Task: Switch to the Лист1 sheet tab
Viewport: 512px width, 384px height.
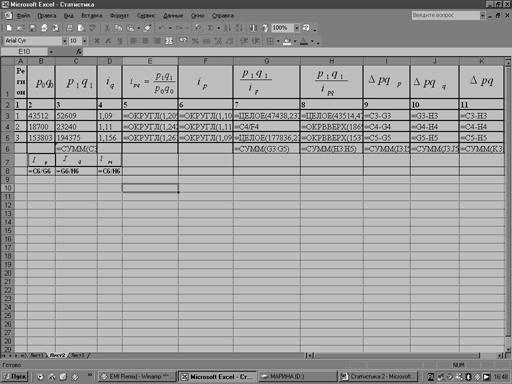Action: point(37,355)
